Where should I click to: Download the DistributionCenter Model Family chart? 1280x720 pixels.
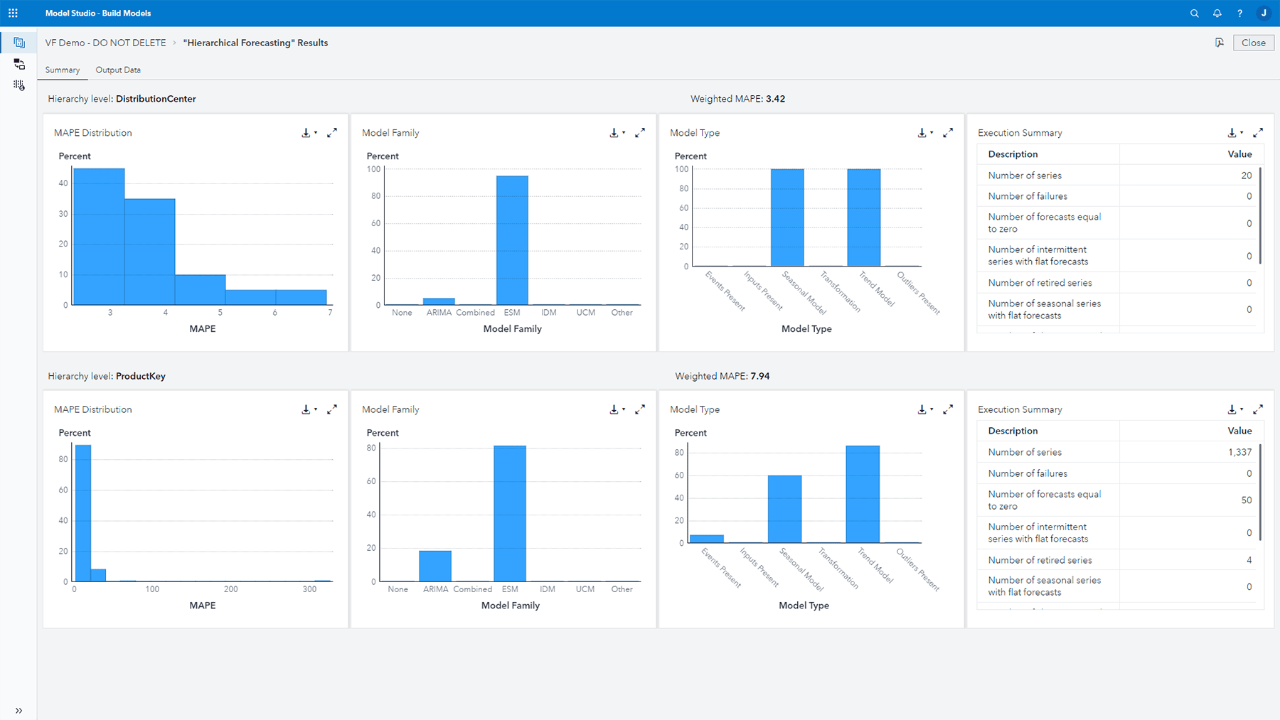tap(613, 131)
